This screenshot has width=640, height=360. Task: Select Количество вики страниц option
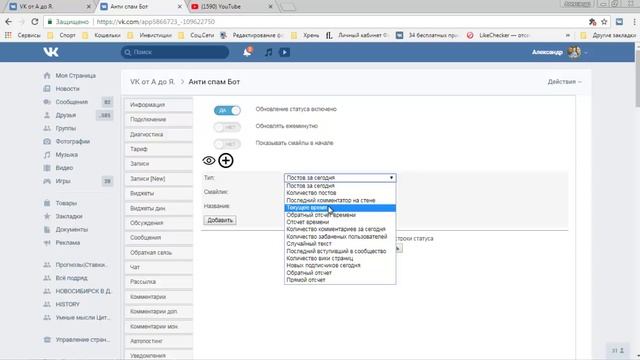click(340, 258)
